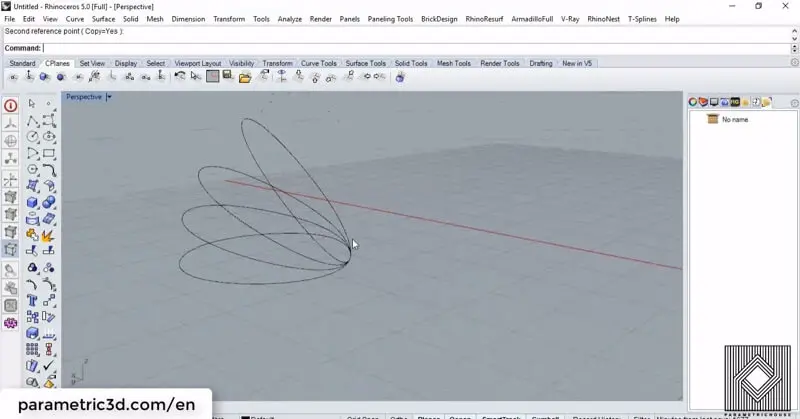Image resolution: width=800 pixels, height=419 pixels.
Task: Click the magenta gear icon in left sidebar
Action: 11,323
